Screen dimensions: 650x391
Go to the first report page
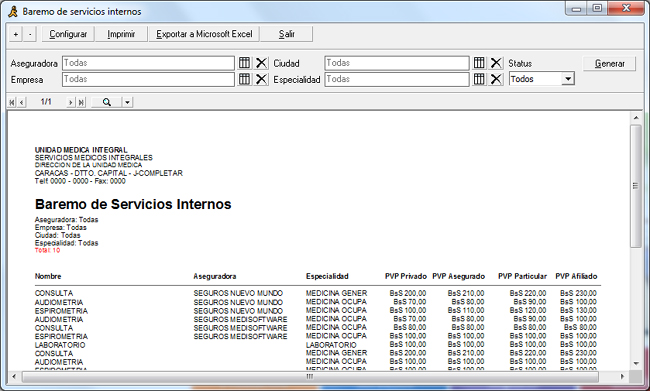point(12,102)
